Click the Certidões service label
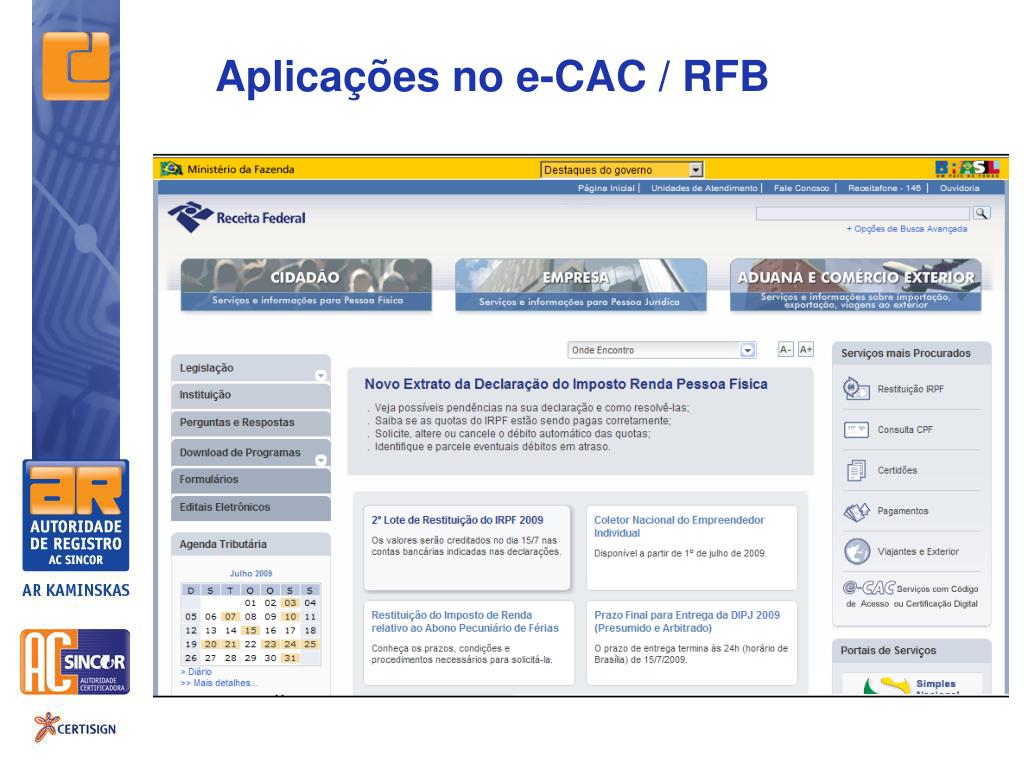The image size is (1024, 768). (x=897, y=470)
